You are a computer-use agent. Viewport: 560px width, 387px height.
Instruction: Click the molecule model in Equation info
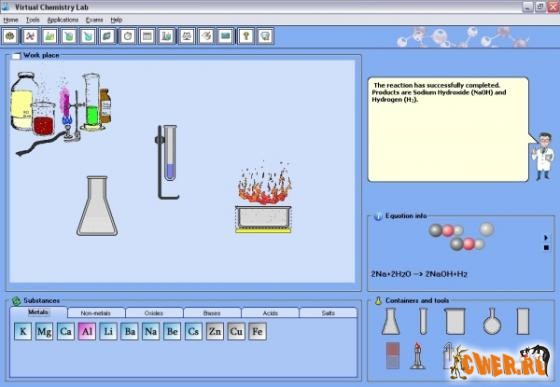[x=462, y=237]
